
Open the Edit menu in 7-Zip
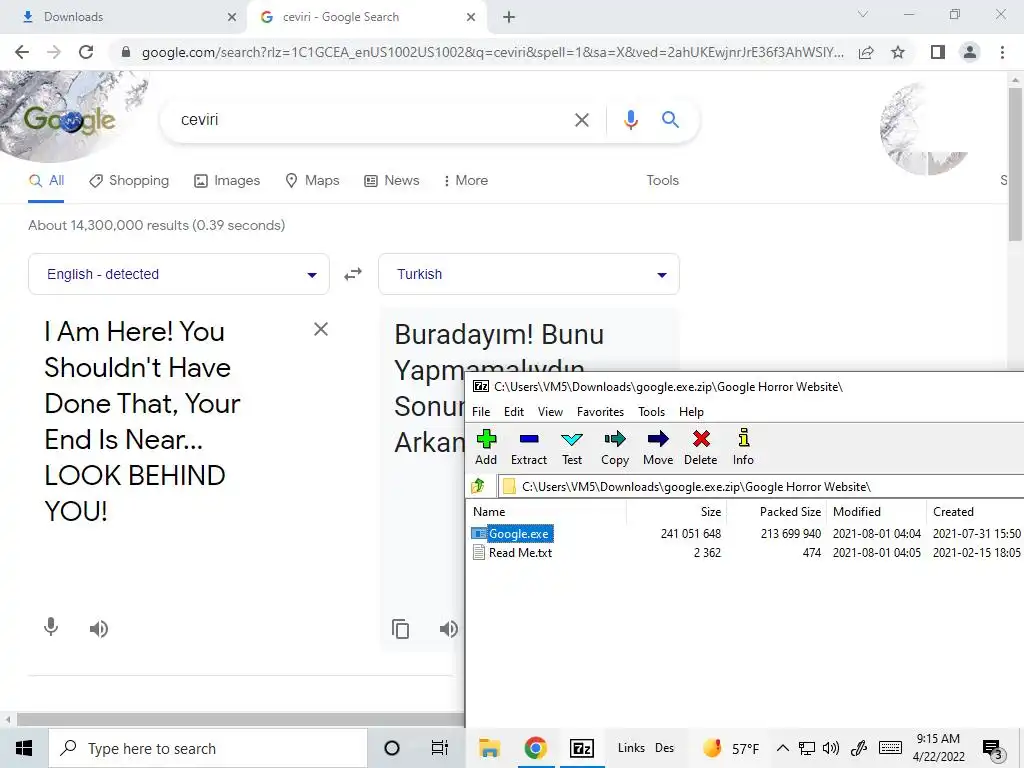[x=513, y=411]
